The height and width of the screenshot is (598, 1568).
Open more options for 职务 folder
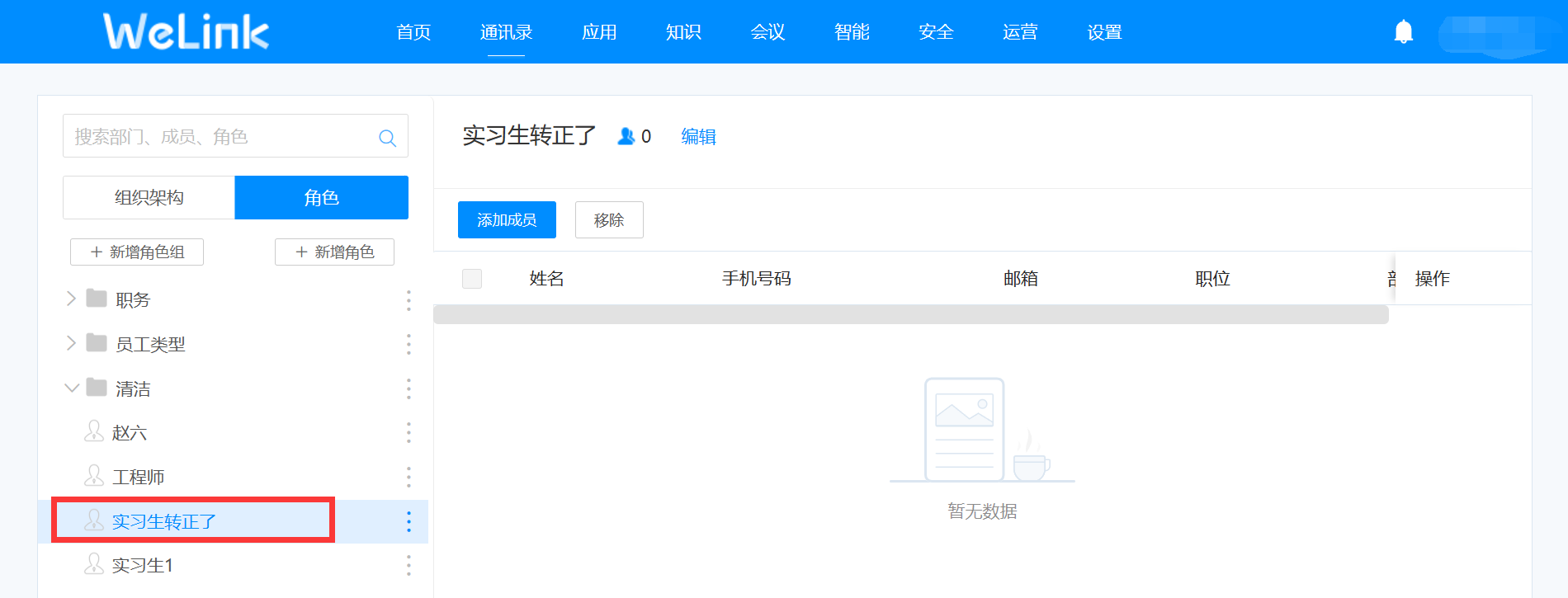pos(409,300)
